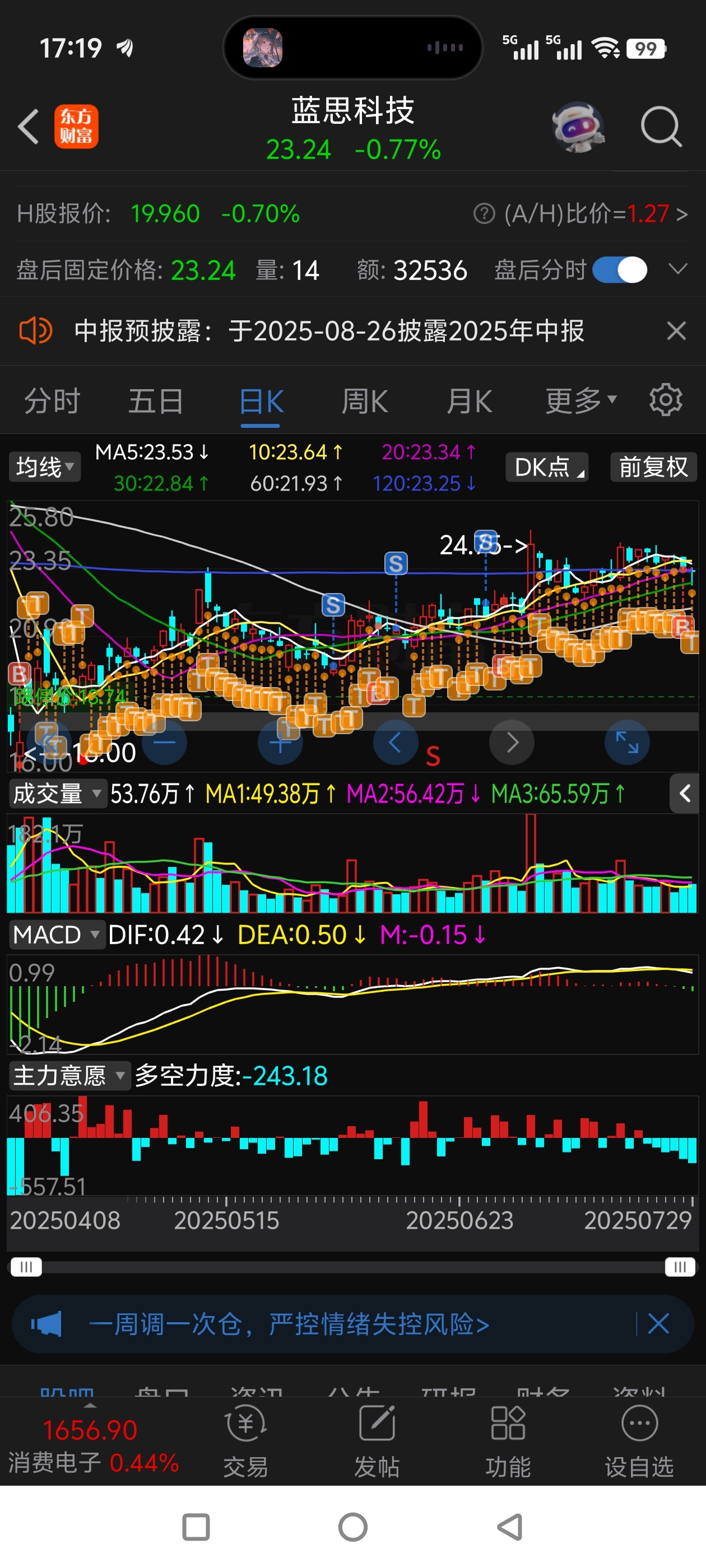Open 交易 trading icon
The image size is (706, 1568).
point(245,1441)
